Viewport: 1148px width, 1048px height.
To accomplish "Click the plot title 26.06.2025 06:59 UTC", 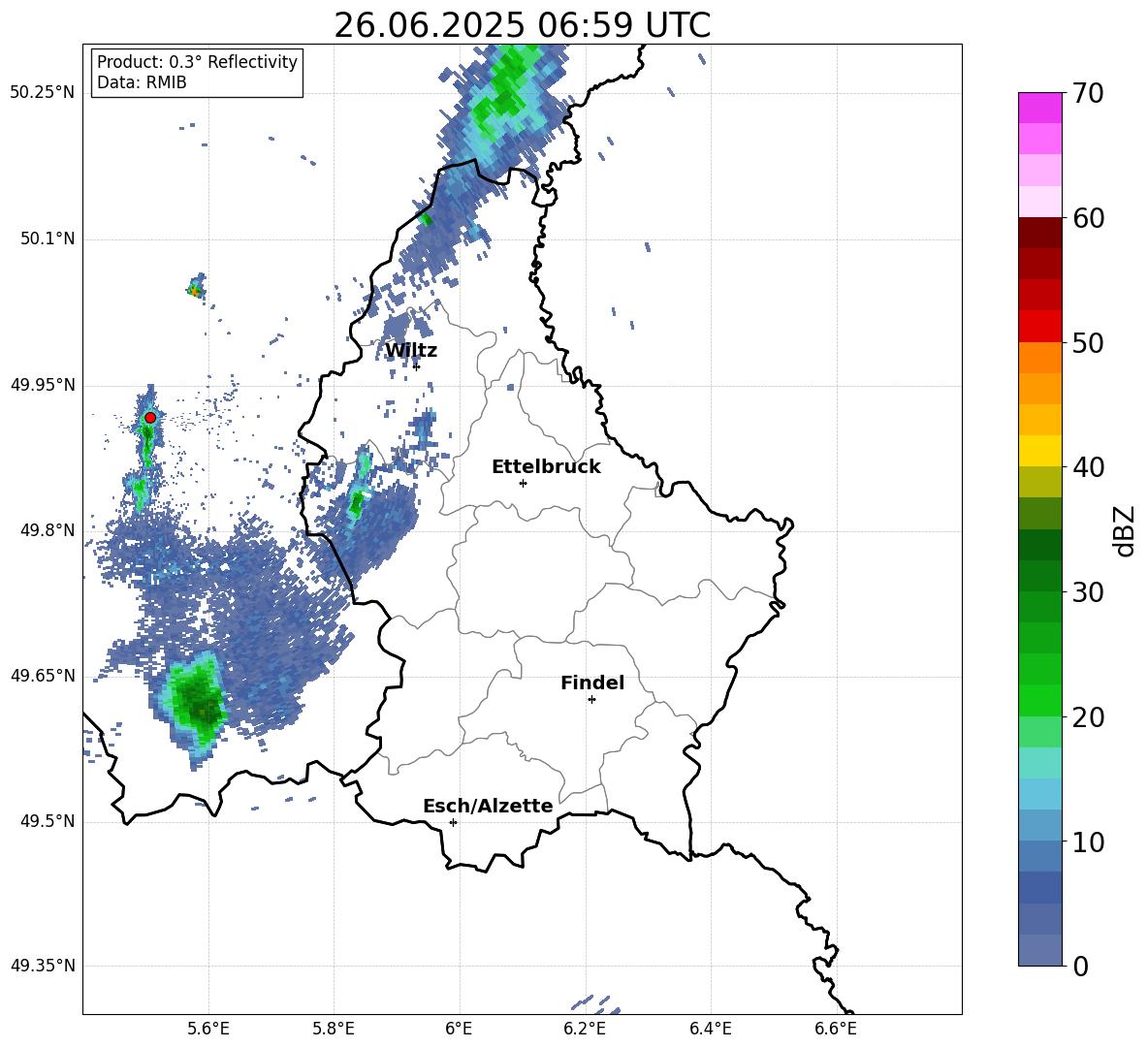I will click(x=522, y=25).
